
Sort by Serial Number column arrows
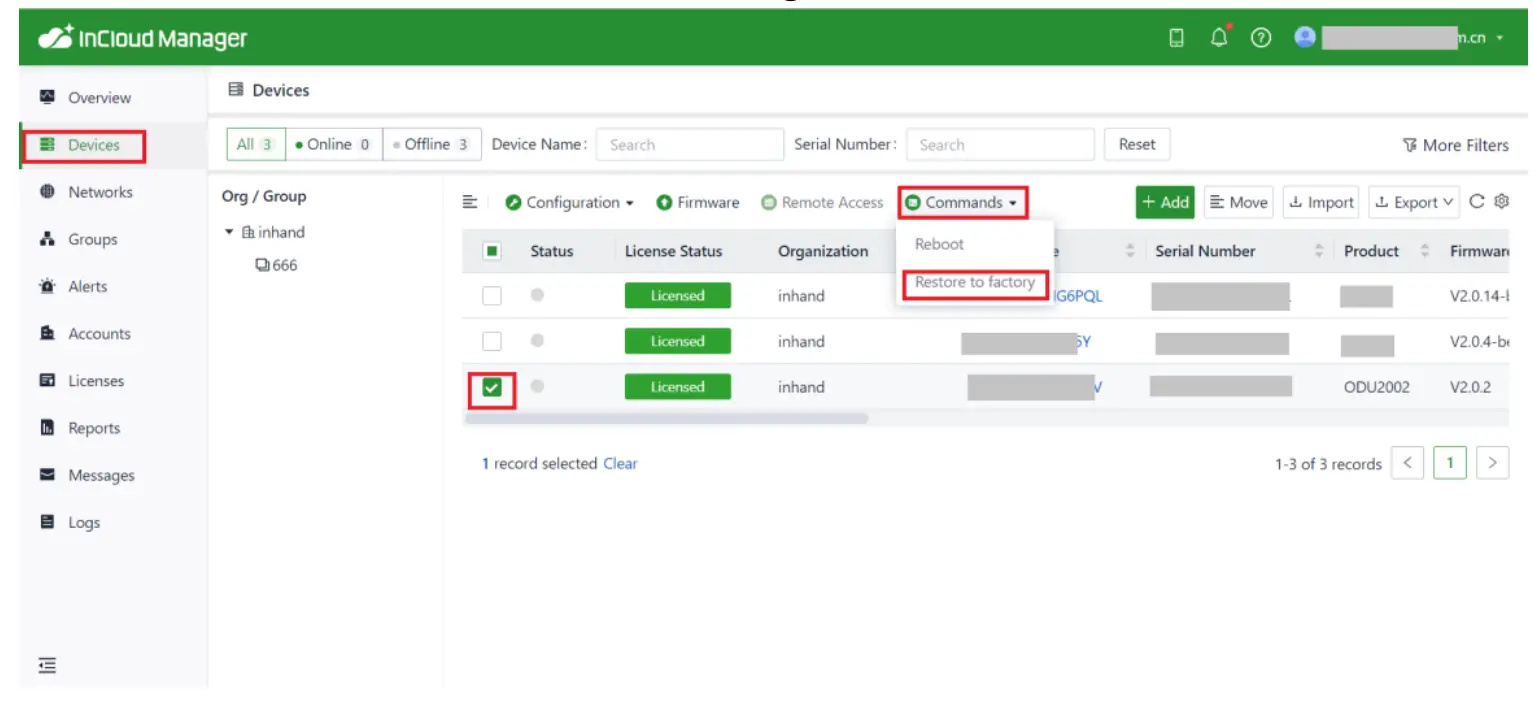point(1319,251)
